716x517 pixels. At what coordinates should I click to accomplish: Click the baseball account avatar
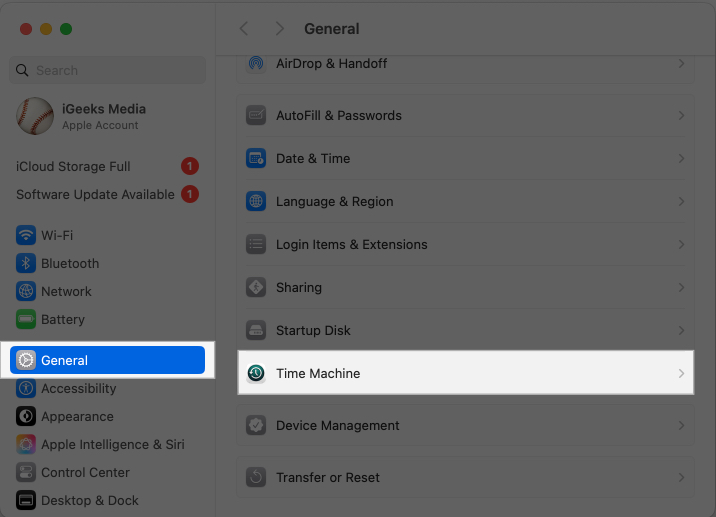click(x=35, y=116)
